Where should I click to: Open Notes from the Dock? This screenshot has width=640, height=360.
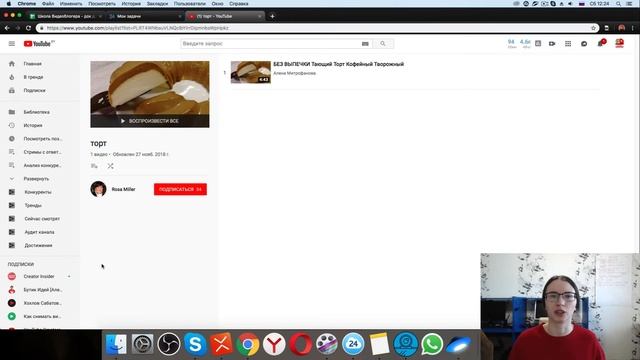point(379,344)
